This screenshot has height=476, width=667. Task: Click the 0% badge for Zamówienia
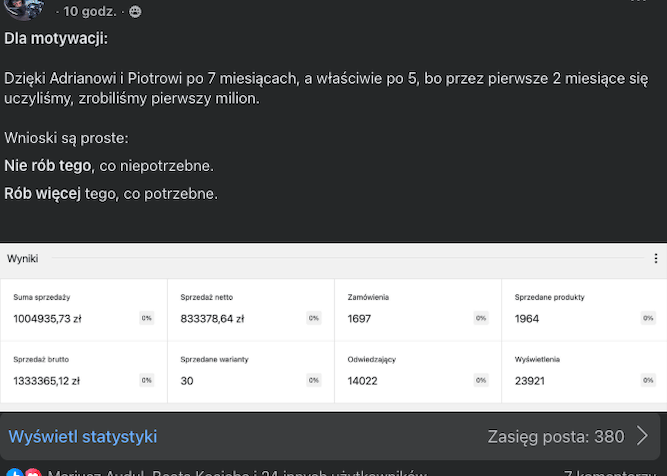(x=481, y=318)
